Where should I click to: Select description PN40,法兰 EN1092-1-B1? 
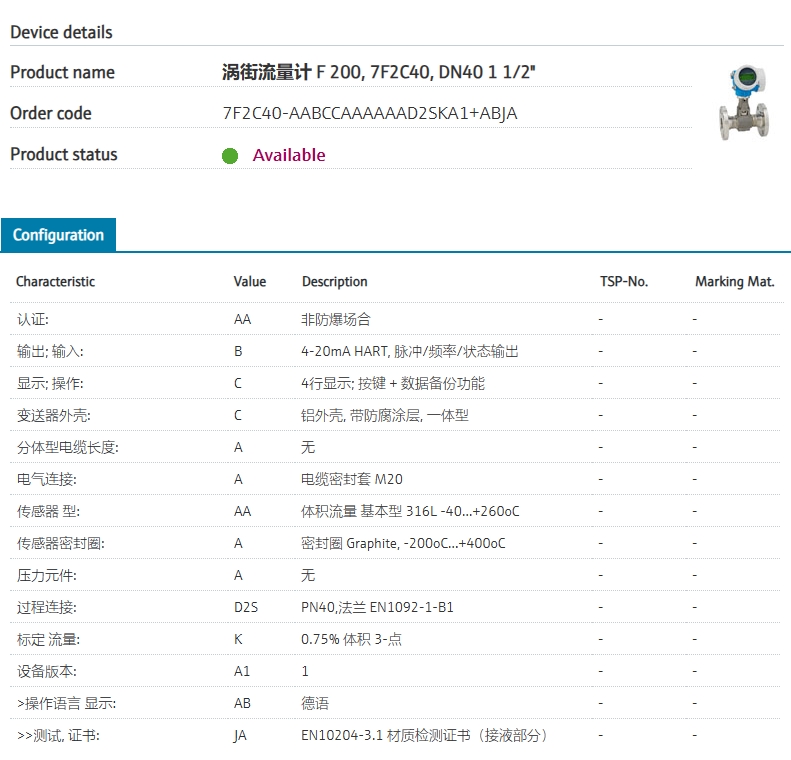(x=377, y=607)
